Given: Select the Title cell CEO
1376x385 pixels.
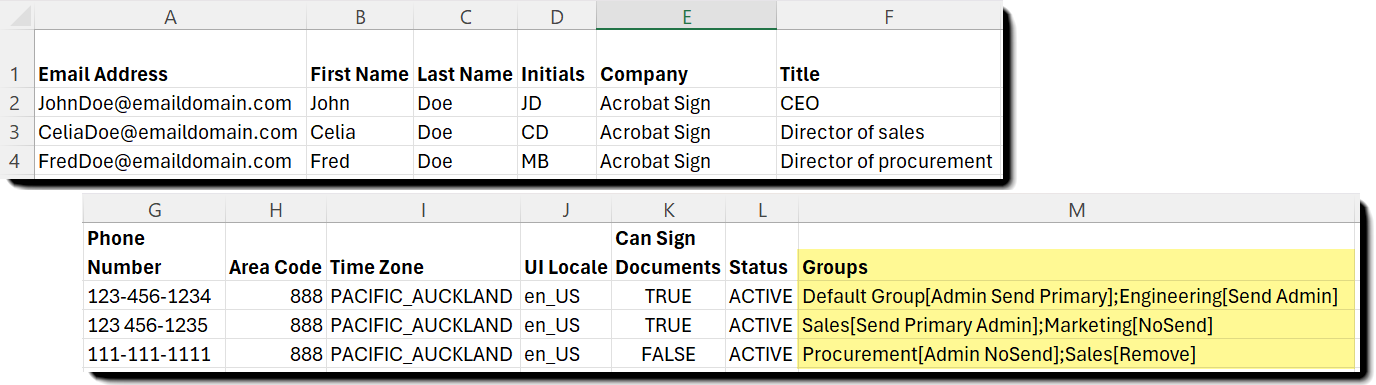Looking at the screenshot, I should 888,103.
